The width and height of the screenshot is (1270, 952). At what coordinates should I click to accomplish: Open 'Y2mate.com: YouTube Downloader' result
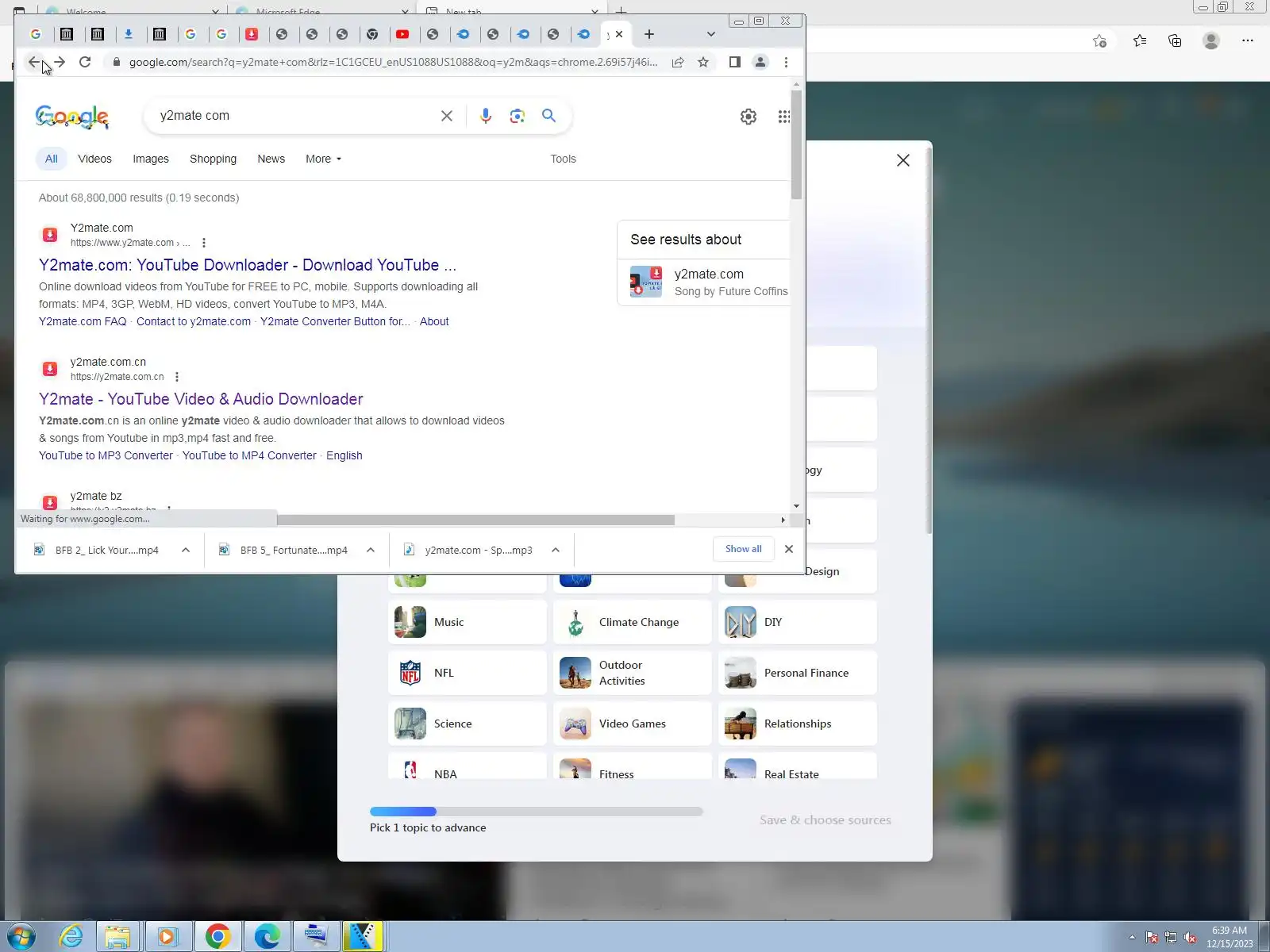tap(248, 265)
